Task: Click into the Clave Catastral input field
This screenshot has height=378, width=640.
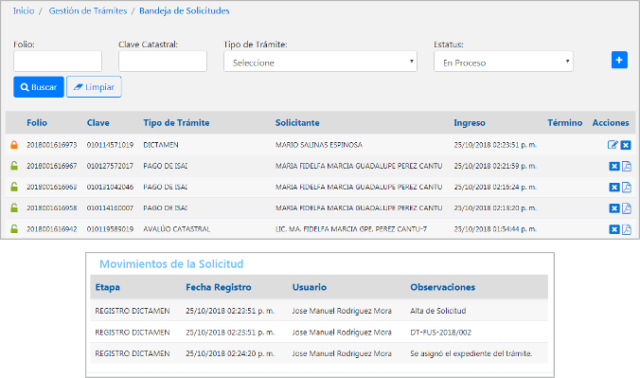Action: coord(162,61)
